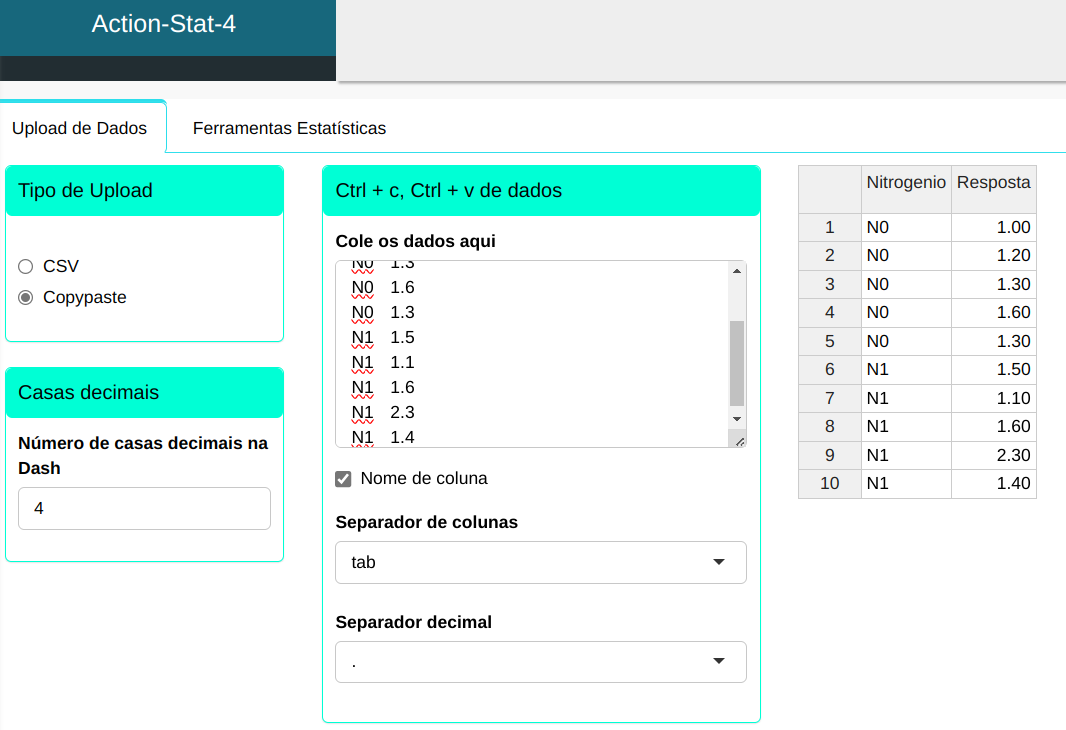Click the textarea scroll down arrow
1066x730 pixels.
tap(737, 418)
